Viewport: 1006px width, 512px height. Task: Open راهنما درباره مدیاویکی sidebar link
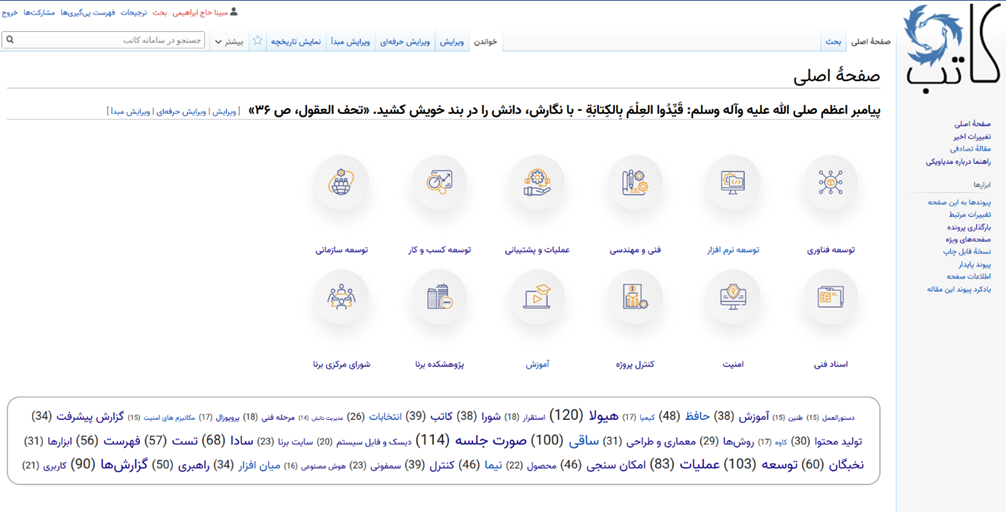click(959, 162)
